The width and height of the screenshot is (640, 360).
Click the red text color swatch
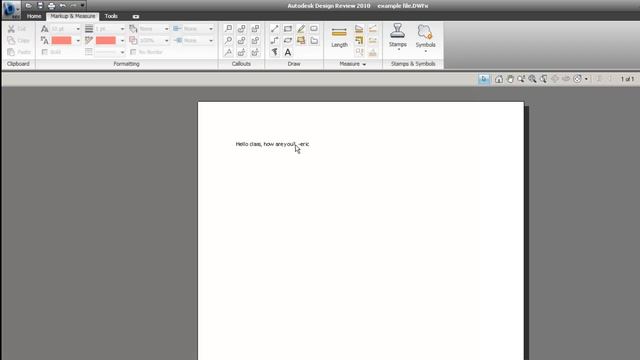pyautogui.click(x=62, y=40)
